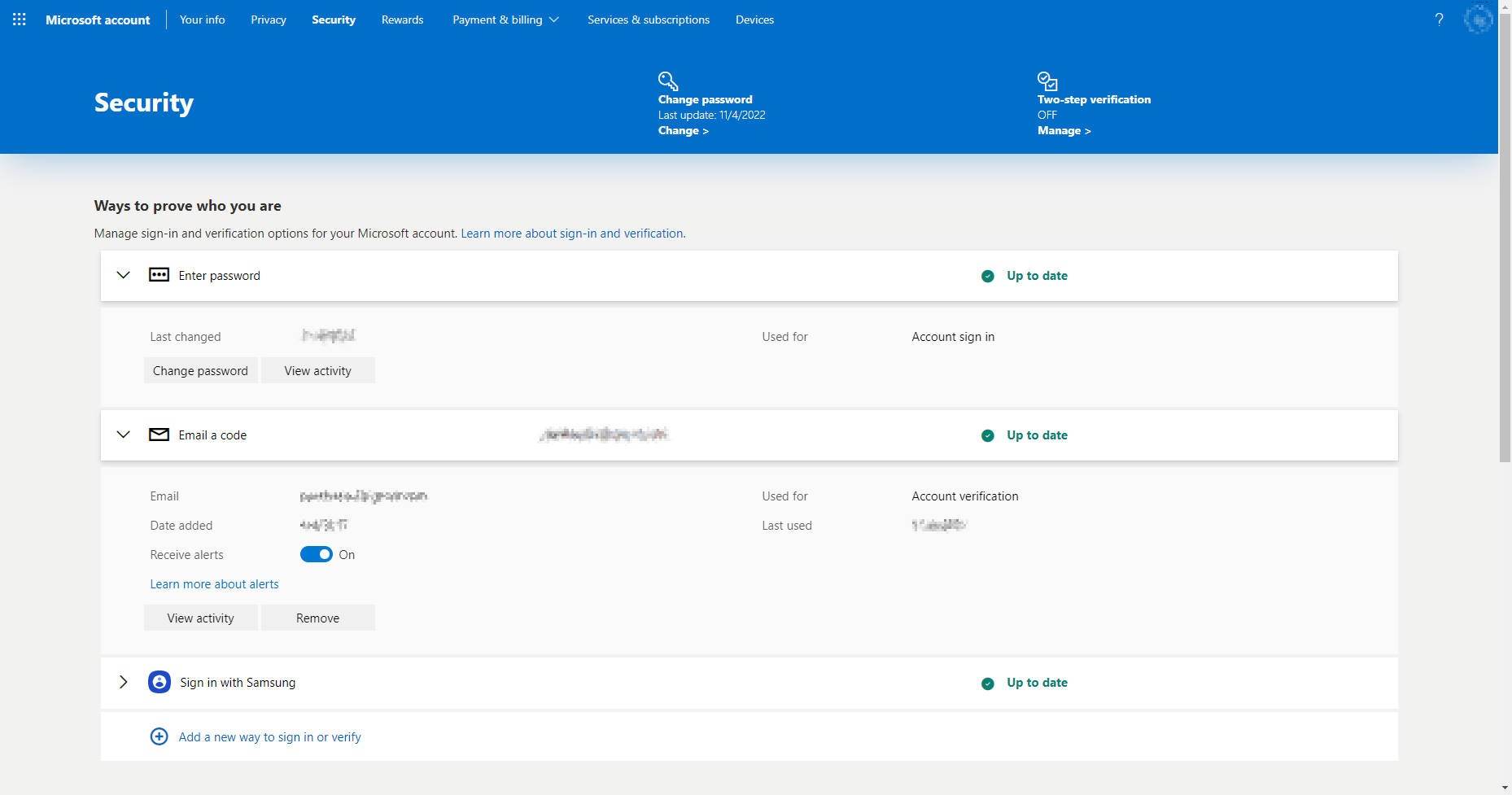Open the Microsoft apps launcher grid
Viewport: 1512px width, 795px height.
pos(20,20)
